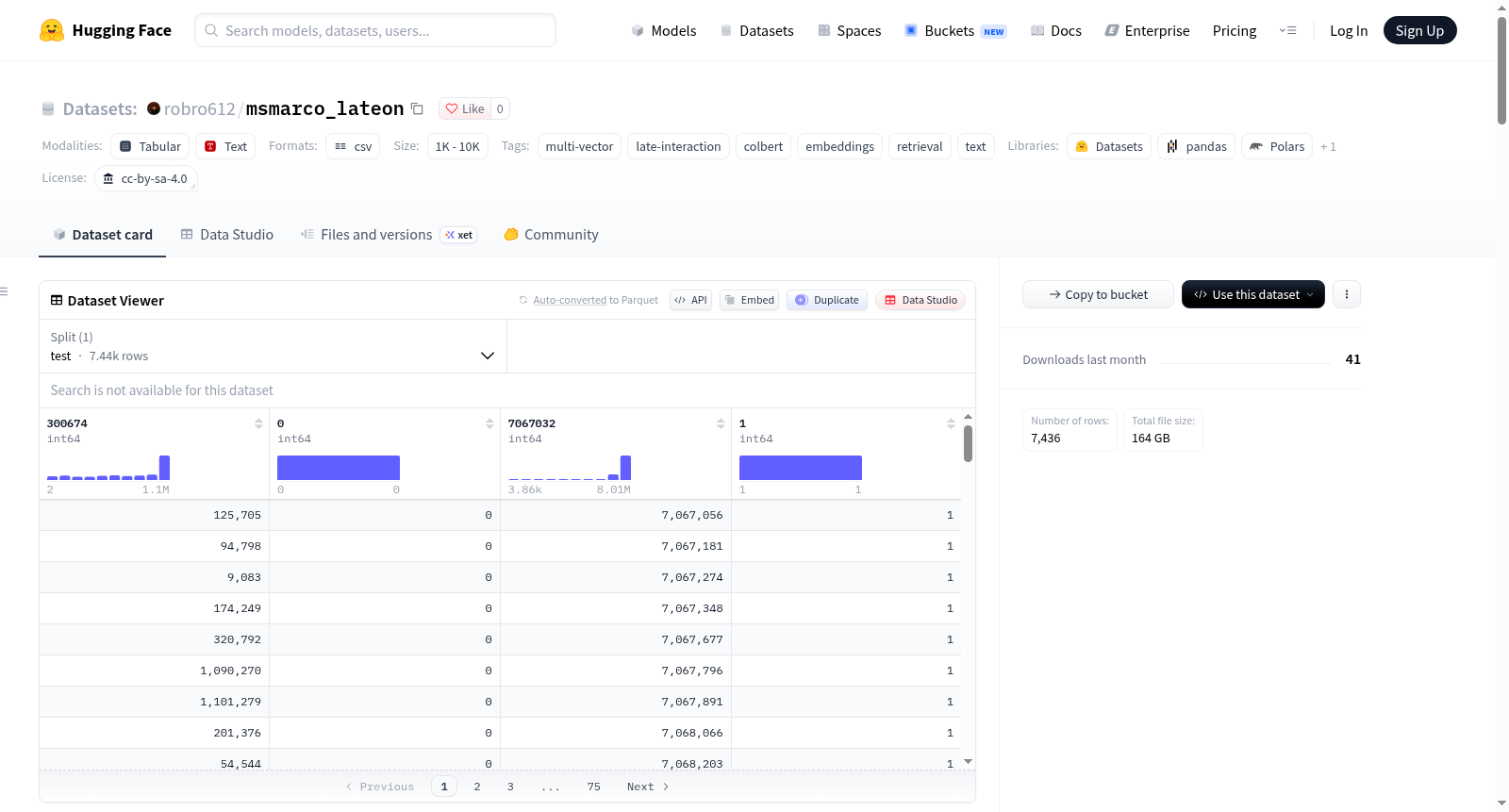This screenshot has height=812, width=1509.
Task: Expand the Split test dropdown
Action: point(273,346)
